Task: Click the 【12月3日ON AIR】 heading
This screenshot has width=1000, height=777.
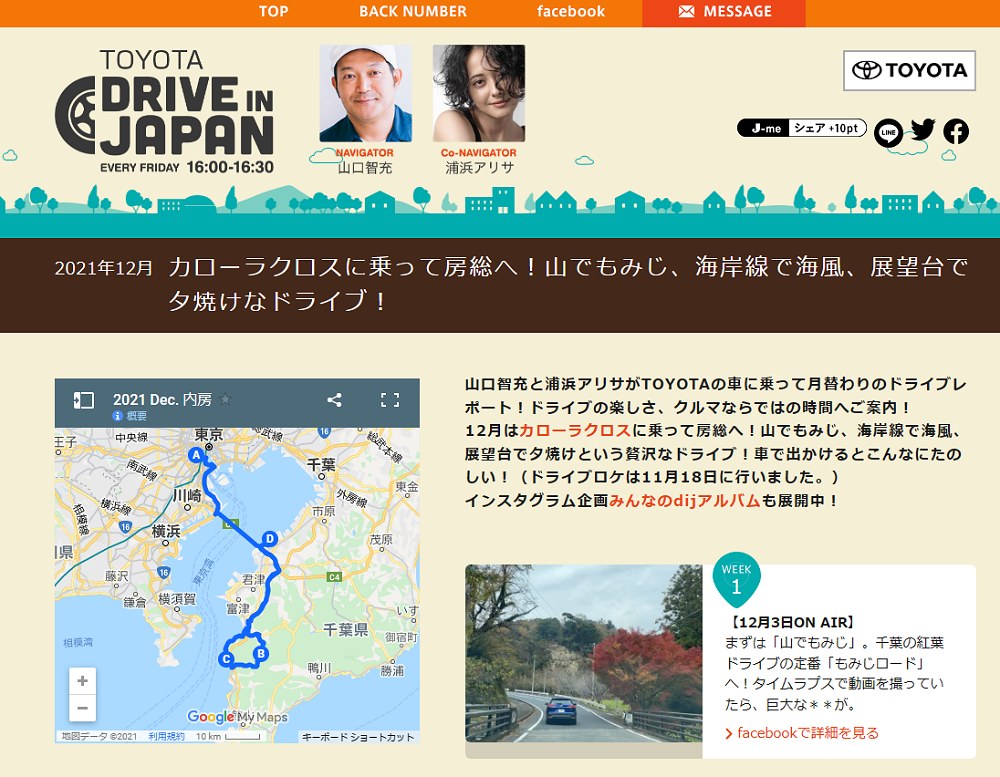Action: click(x=791, y=623)
